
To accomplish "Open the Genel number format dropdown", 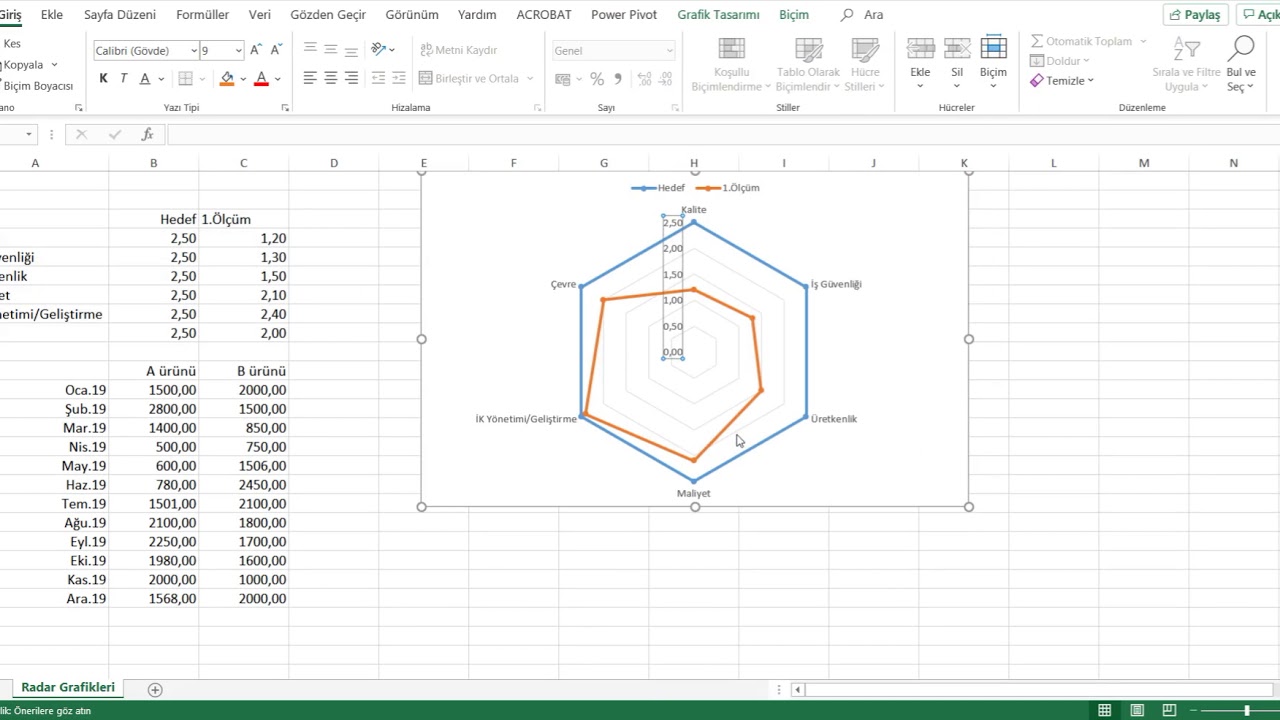I will click(x=669, y=51).
